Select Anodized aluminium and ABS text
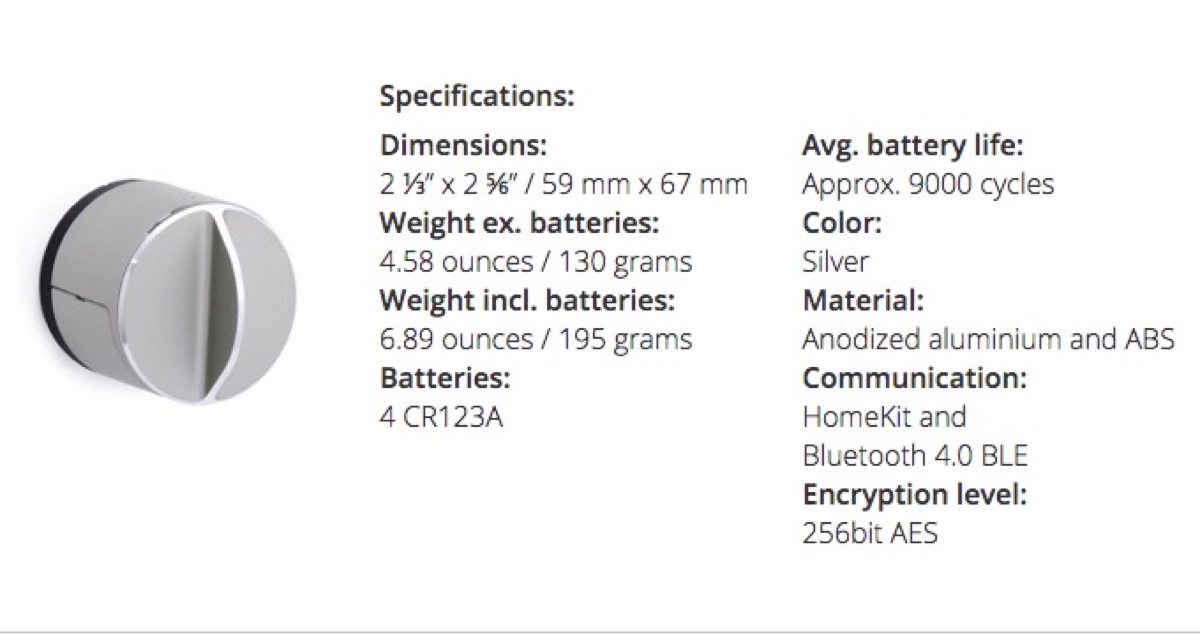 pyautogui.click(x=988, y=340)
